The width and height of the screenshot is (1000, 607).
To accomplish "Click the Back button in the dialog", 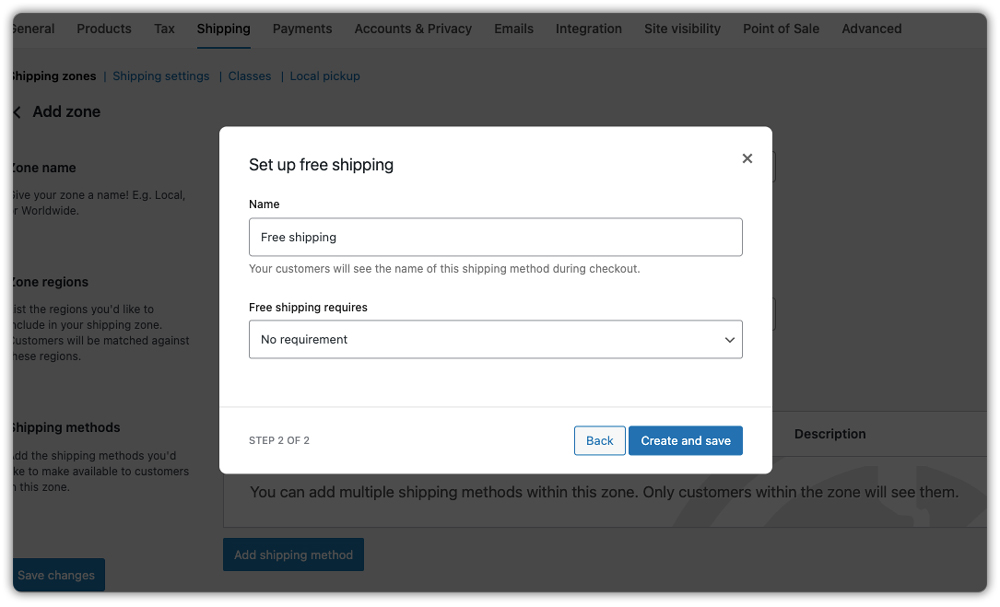I will point(599,440).
